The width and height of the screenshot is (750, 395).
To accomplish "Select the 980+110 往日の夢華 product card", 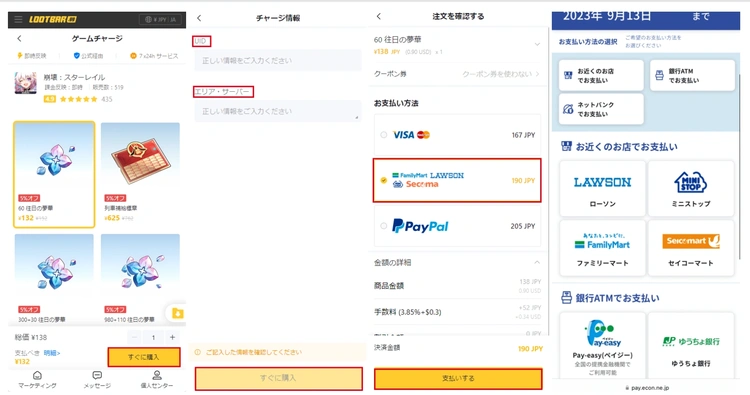I will coord(140,279).
